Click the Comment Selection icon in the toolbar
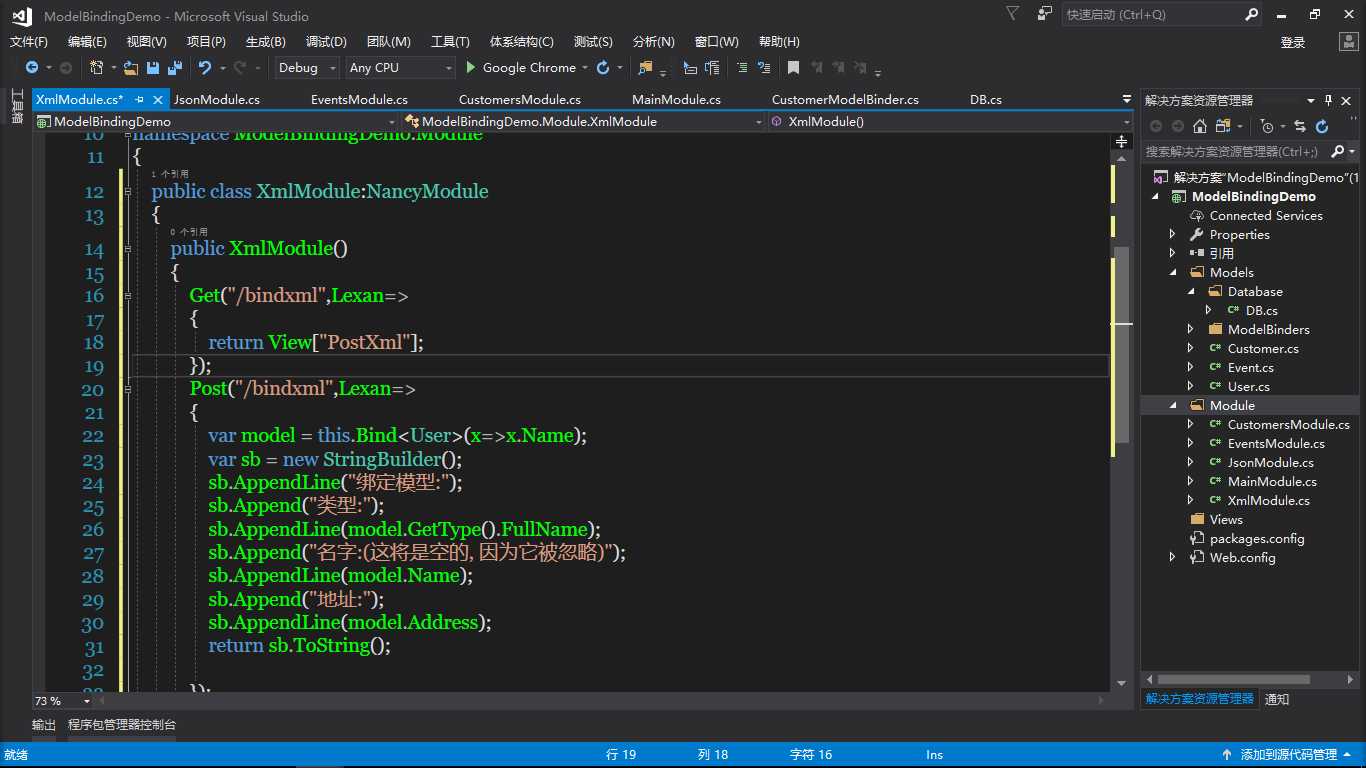Screen dimensions: 1366x768 pyautogui.click(x=741, y=68)
